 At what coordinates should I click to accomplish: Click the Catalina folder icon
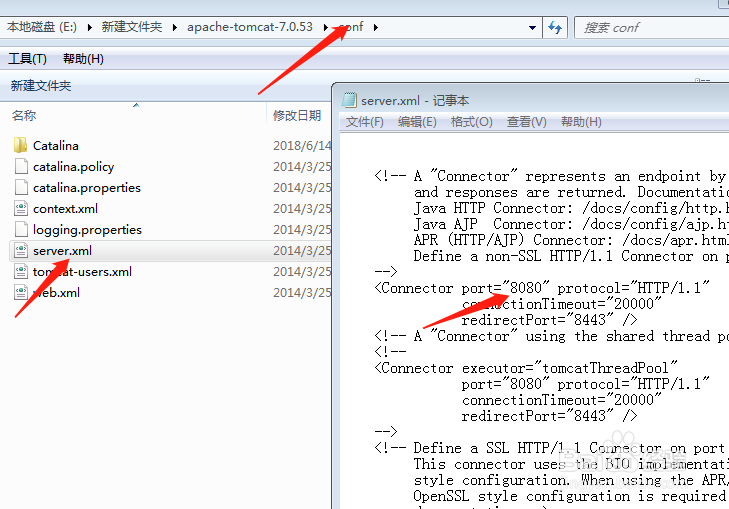click(20, 145)
